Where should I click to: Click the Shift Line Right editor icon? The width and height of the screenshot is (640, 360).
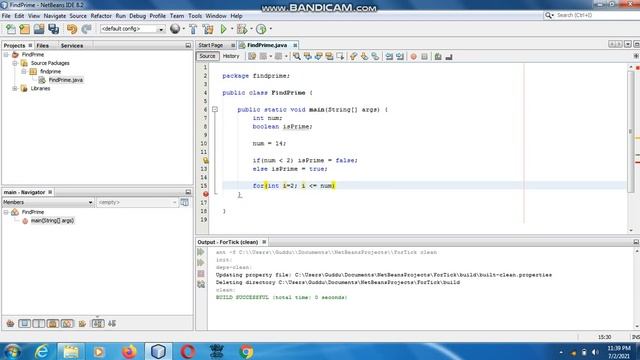click(400, 57)
